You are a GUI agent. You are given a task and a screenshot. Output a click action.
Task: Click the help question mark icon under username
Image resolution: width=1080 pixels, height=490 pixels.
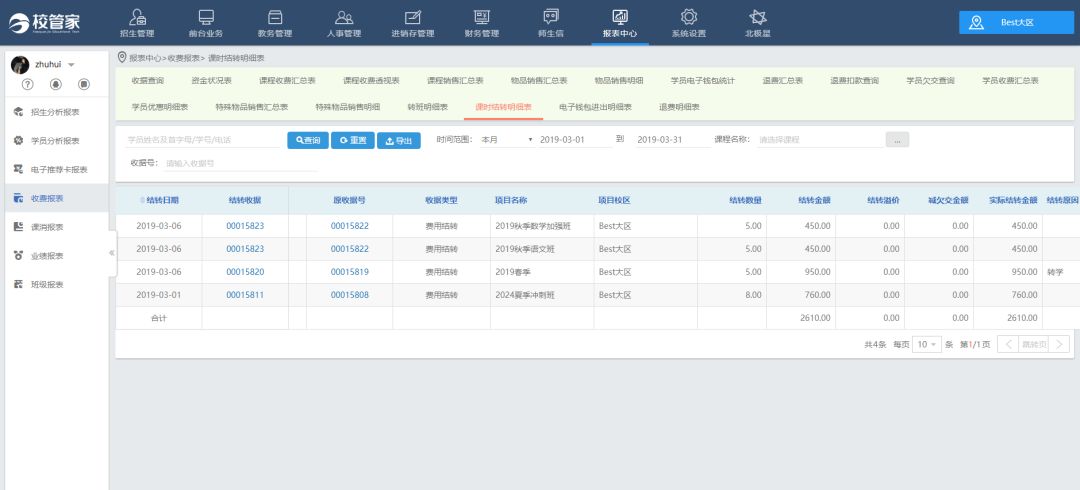(28, 84)
